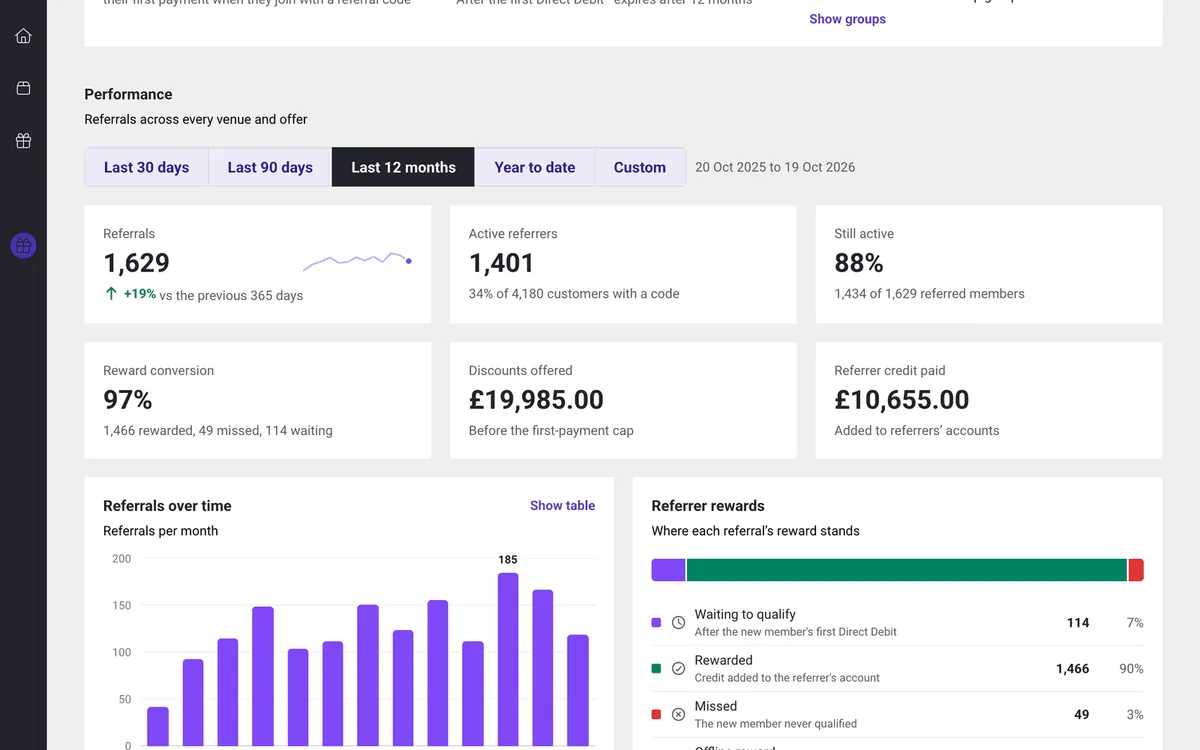1200x750 pixels.
Task: Click the Discounts offered value £19,985.00
Action: coord(536,400)
